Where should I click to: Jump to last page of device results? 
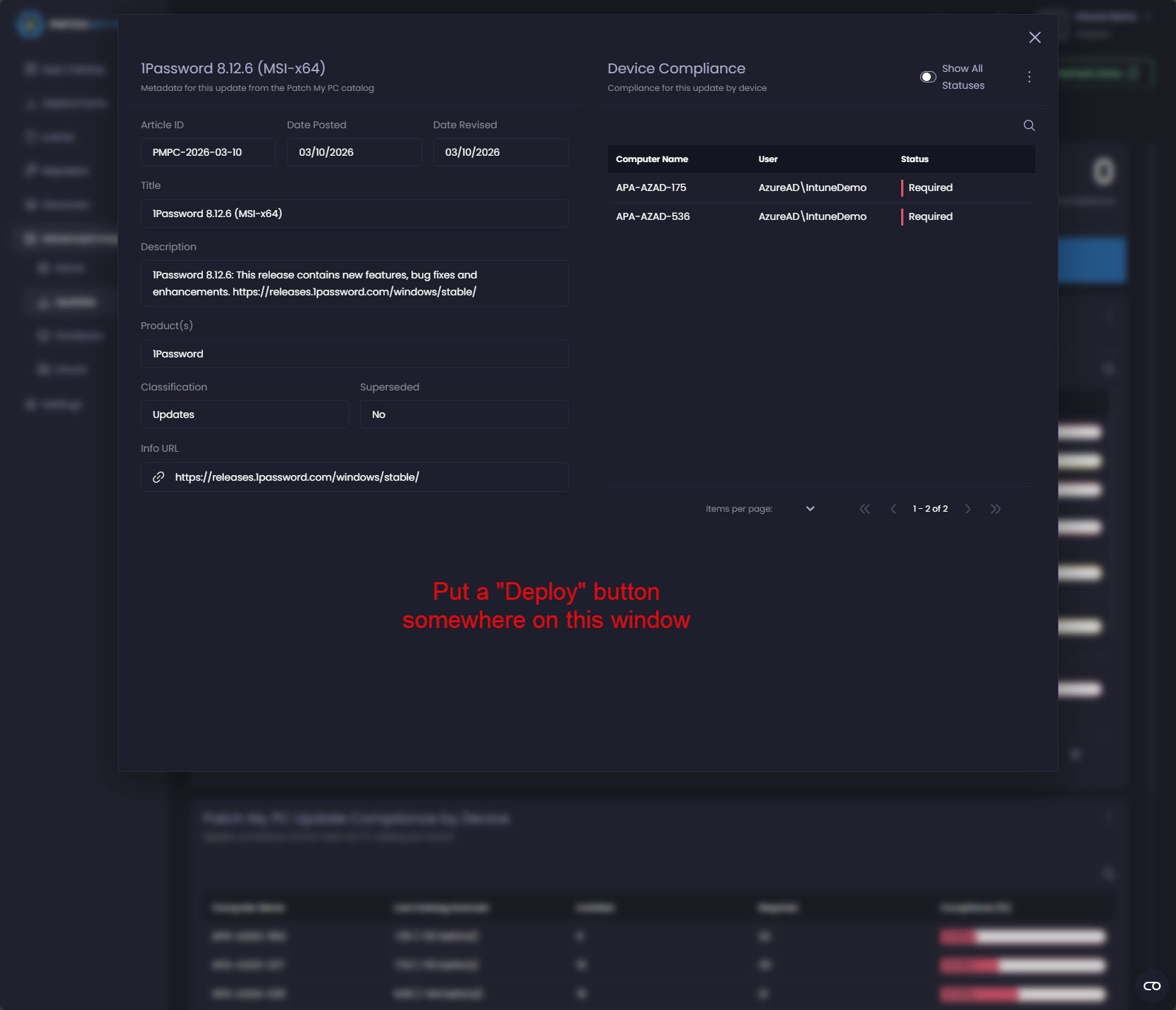[995, 509]
